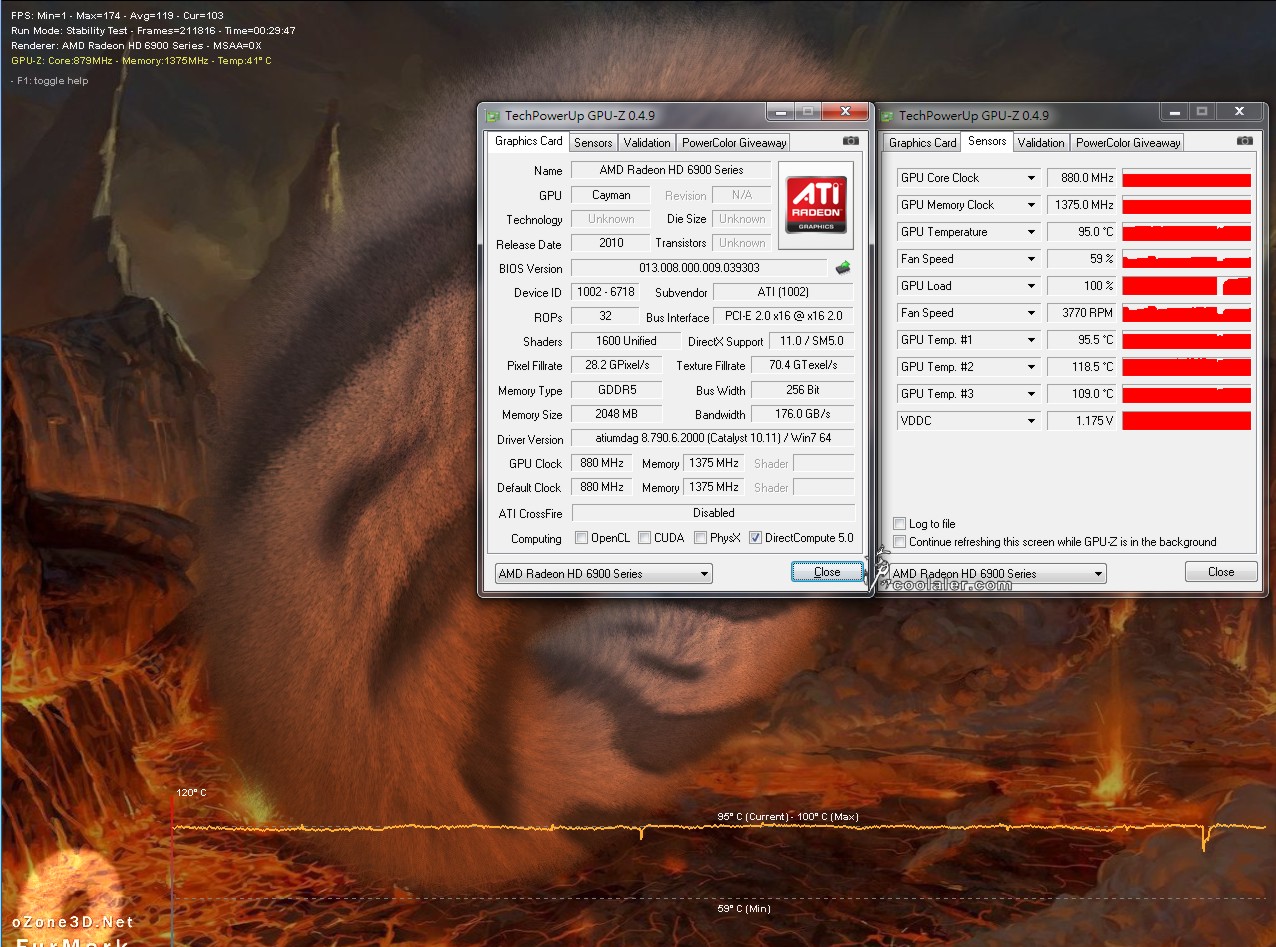Open the GPU Temperature sensor dropdown

click(1031, 232)
